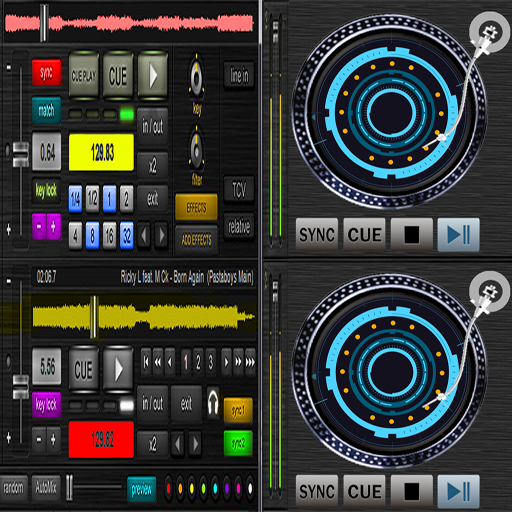Start top deck with the play arrow pad

pos(152,76)
